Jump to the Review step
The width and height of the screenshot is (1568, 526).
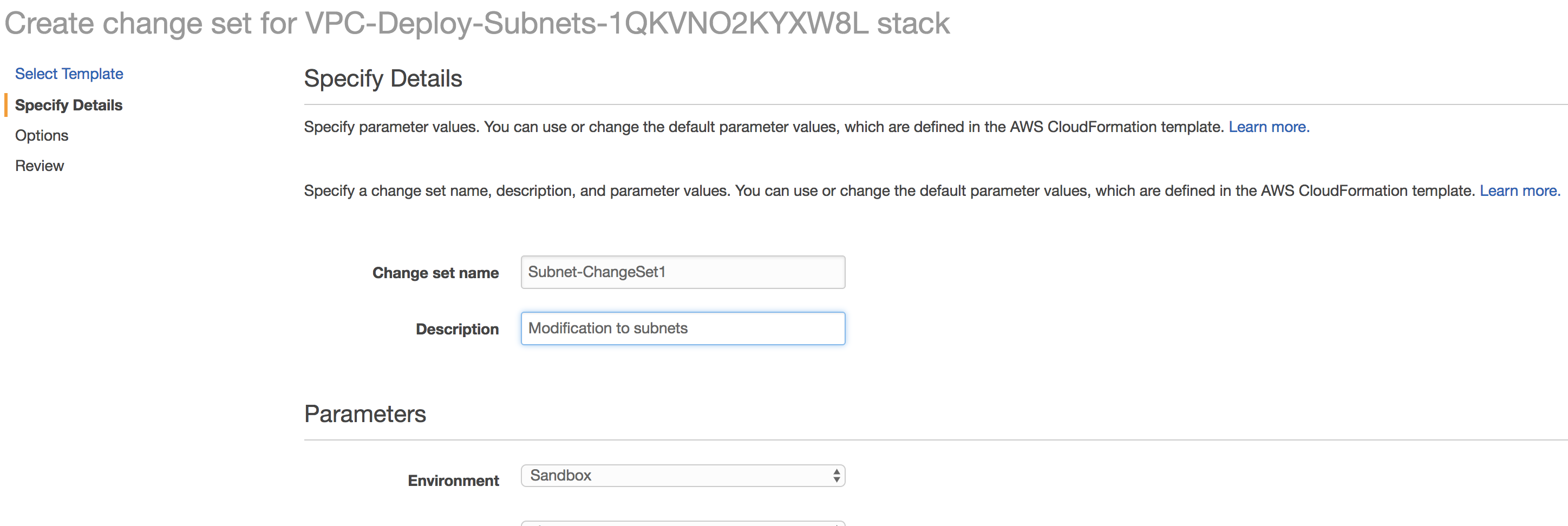[40, 166]
